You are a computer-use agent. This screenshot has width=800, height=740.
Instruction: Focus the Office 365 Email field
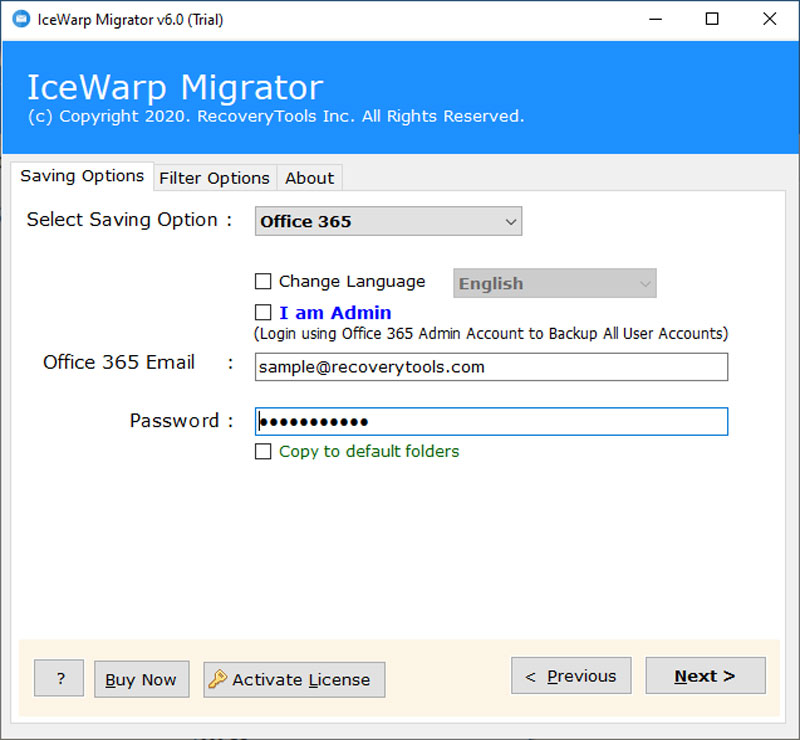(491, 367)
